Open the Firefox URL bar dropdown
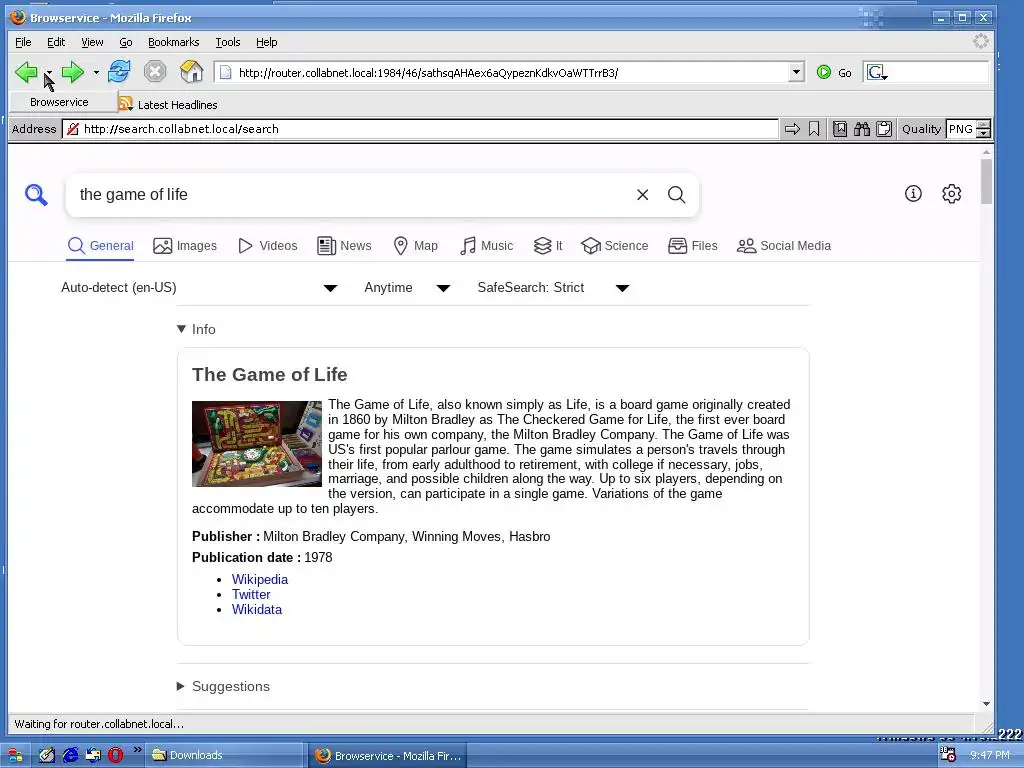 click(x=796, y=72)
